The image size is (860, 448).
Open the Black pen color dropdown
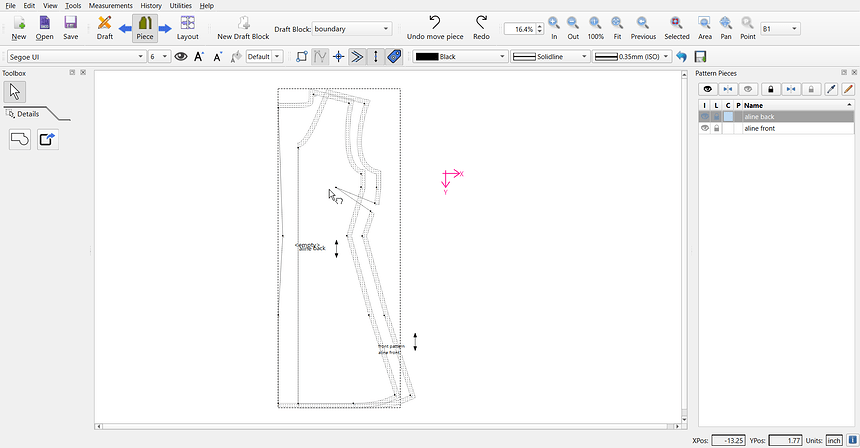[460, 56]
